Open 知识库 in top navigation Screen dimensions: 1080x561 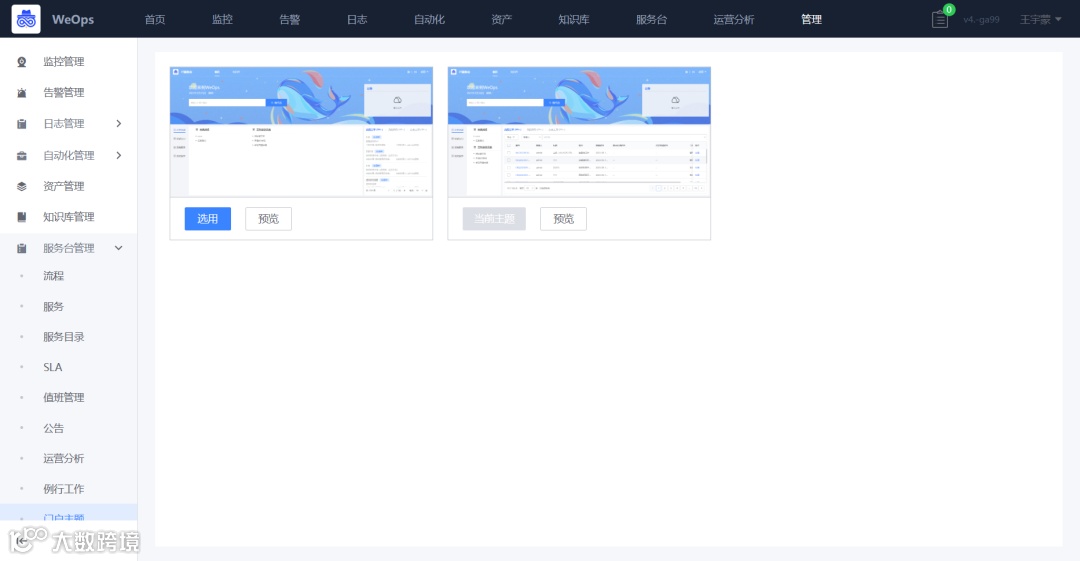(x=574, y=19)
